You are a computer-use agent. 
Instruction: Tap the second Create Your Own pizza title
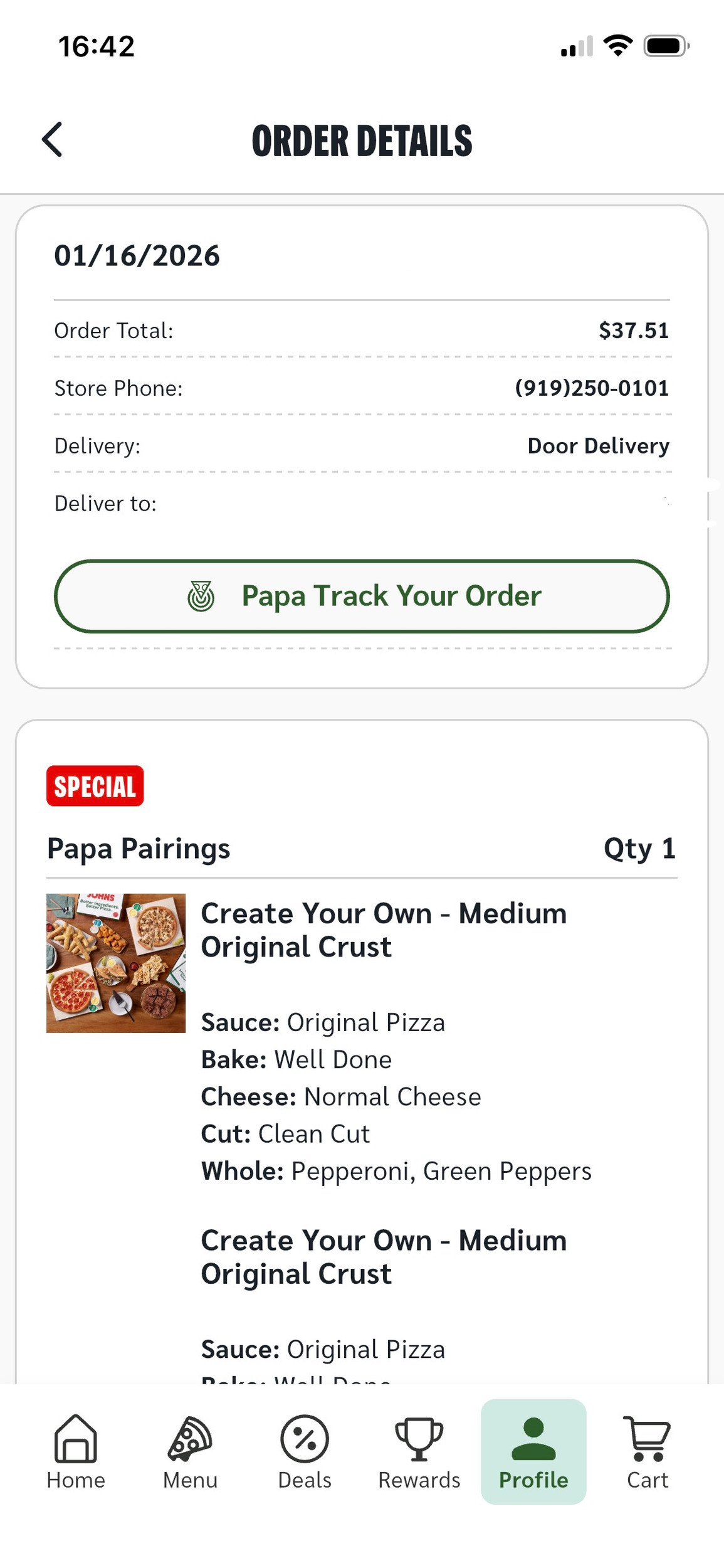[x=384, y=1257]
